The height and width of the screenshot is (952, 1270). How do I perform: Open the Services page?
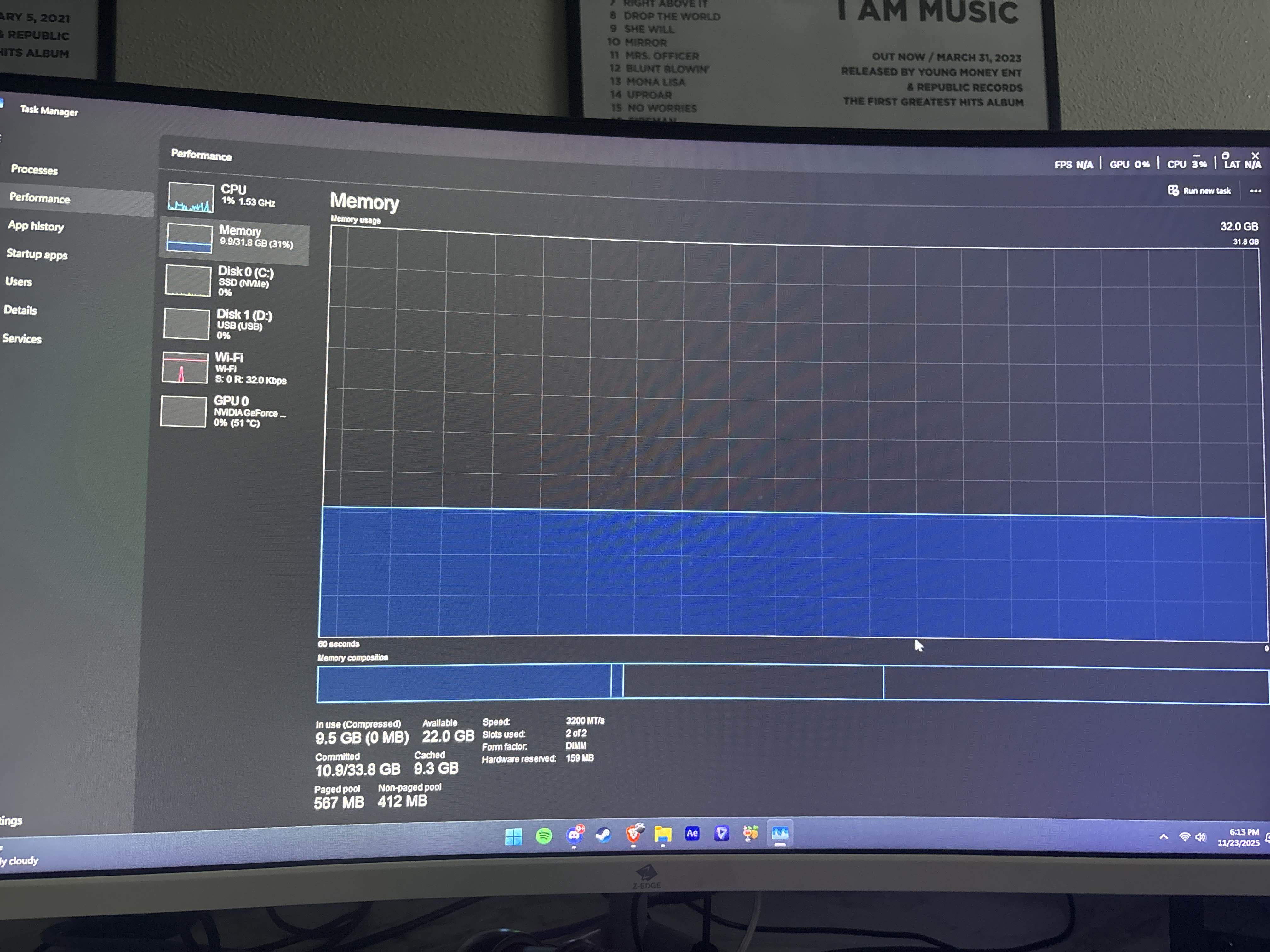pyautogui.click(x=22, y=338)
